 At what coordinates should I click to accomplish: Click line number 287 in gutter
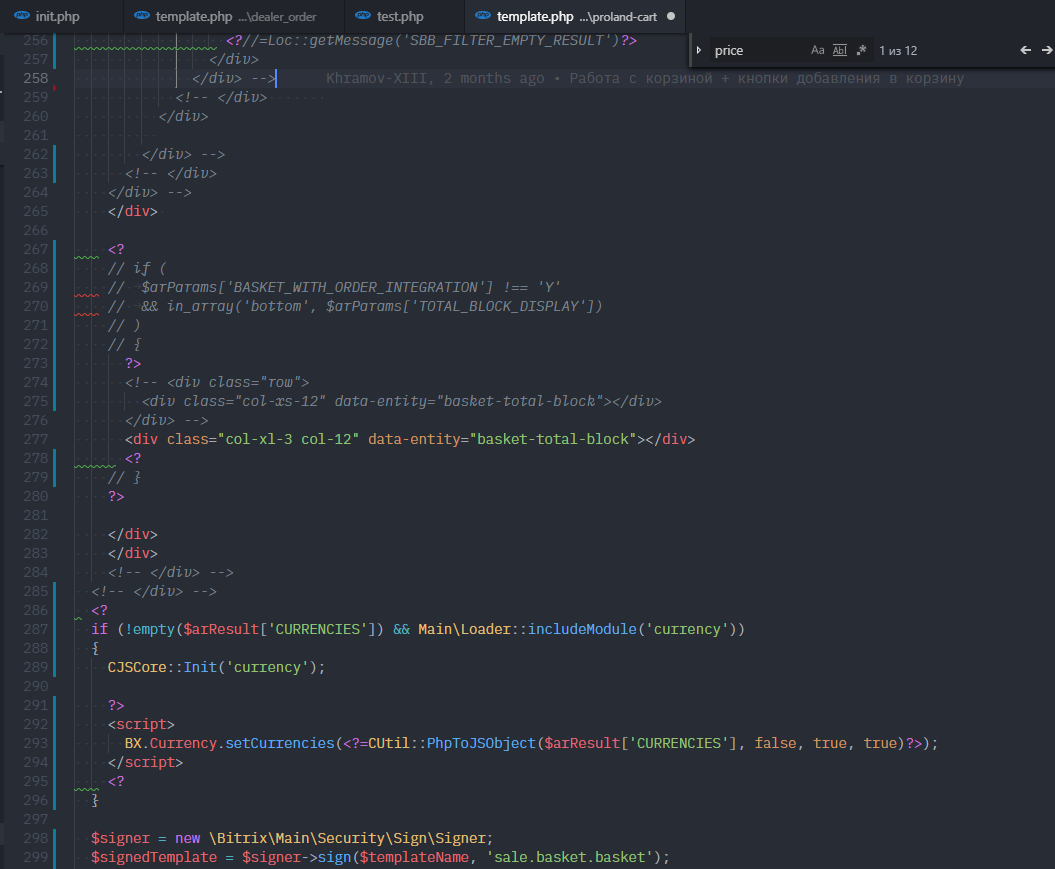(x=35, y=629)
